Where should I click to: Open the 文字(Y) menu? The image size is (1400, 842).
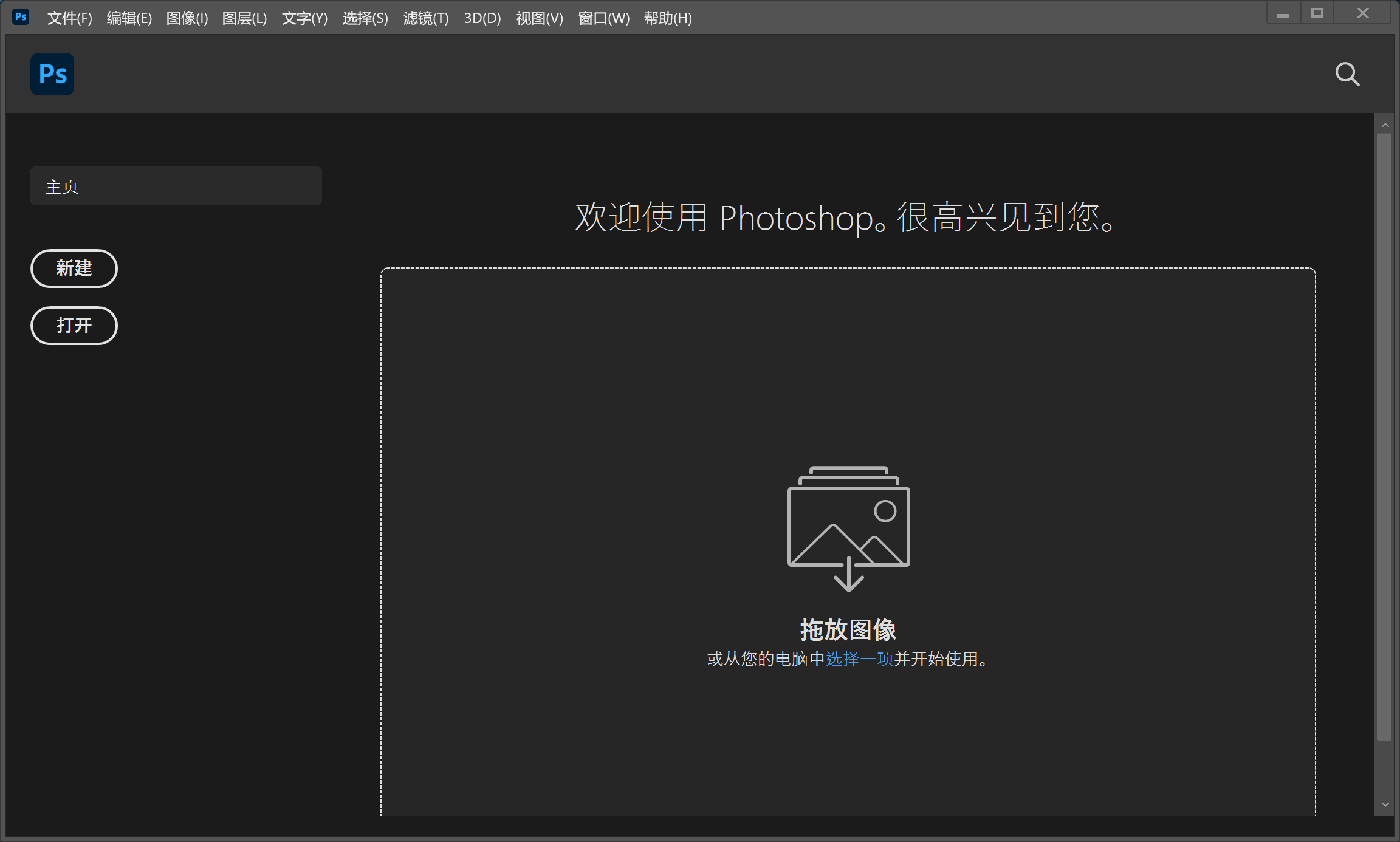304,18
